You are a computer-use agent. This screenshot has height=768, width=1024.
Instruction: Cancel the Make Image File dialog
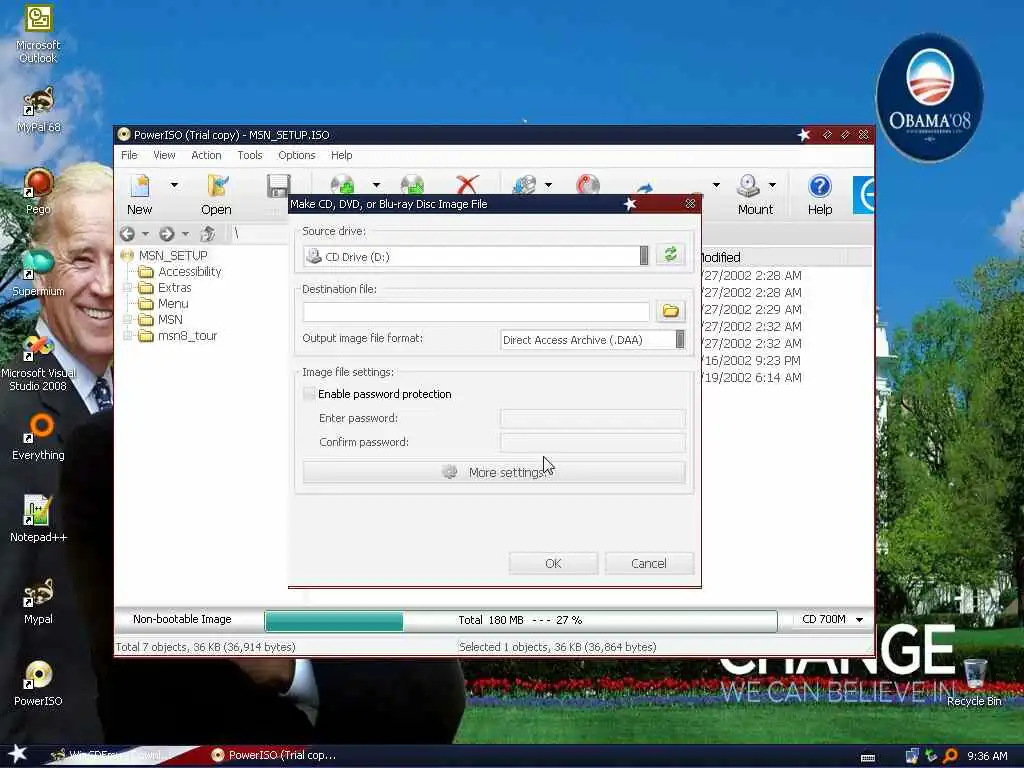648,564
